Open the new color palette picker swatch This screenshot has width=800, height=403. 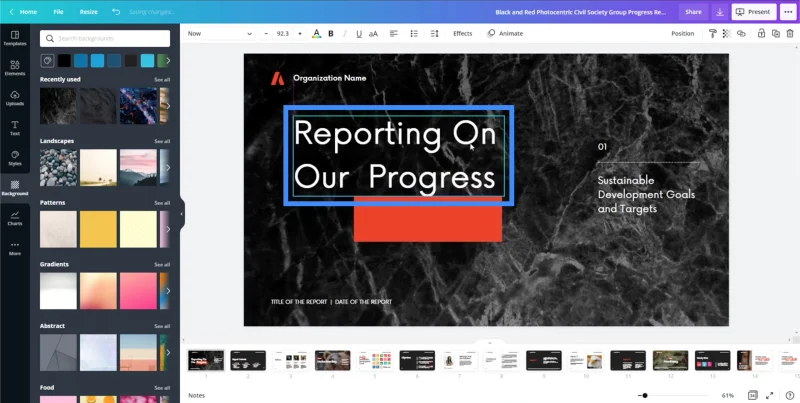(x=47, y=61)
